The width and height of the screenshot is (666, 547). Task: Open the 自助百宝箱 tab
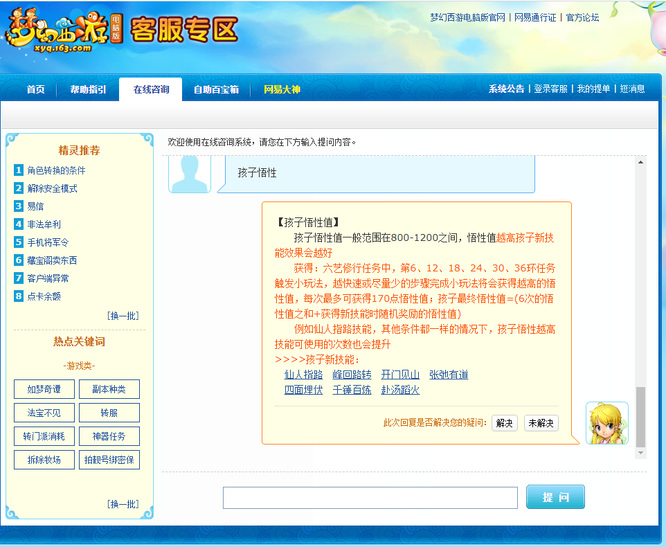[x=216, y=89]
